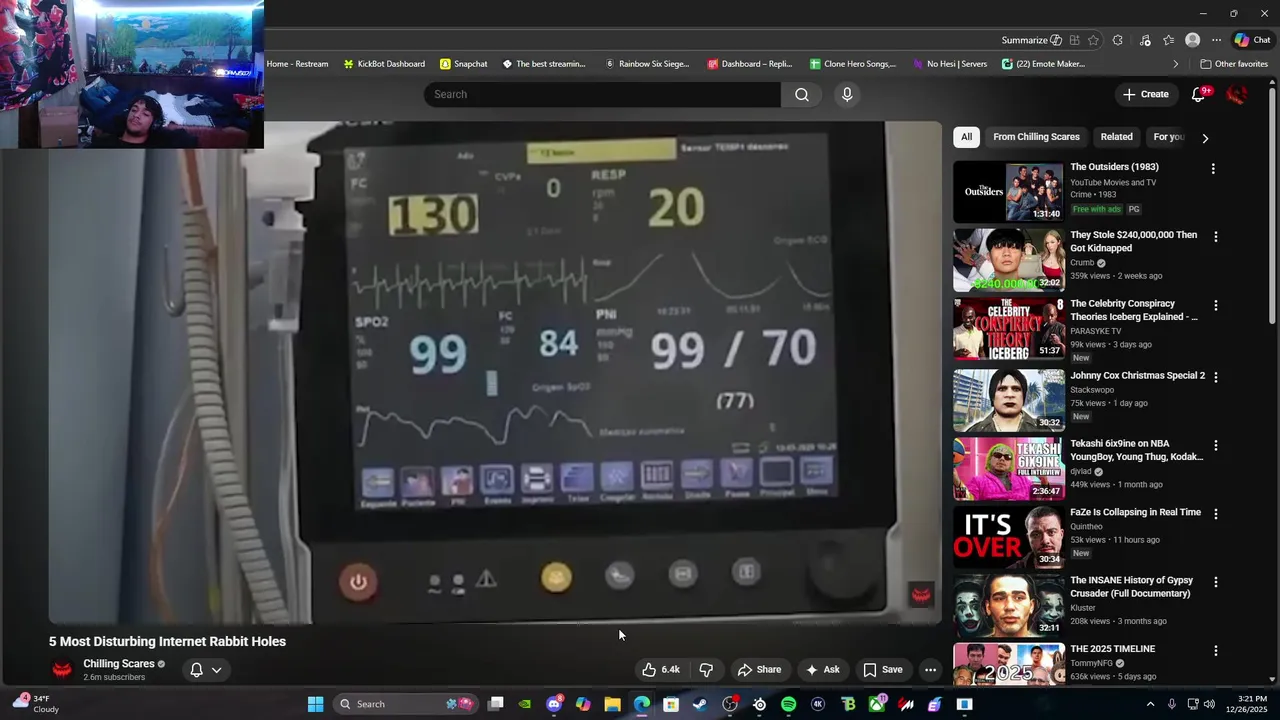Viewport: 1280px width, 720px height.
Task: Open No Hesi | Servers bookmark
Action: tap(950, 64)
